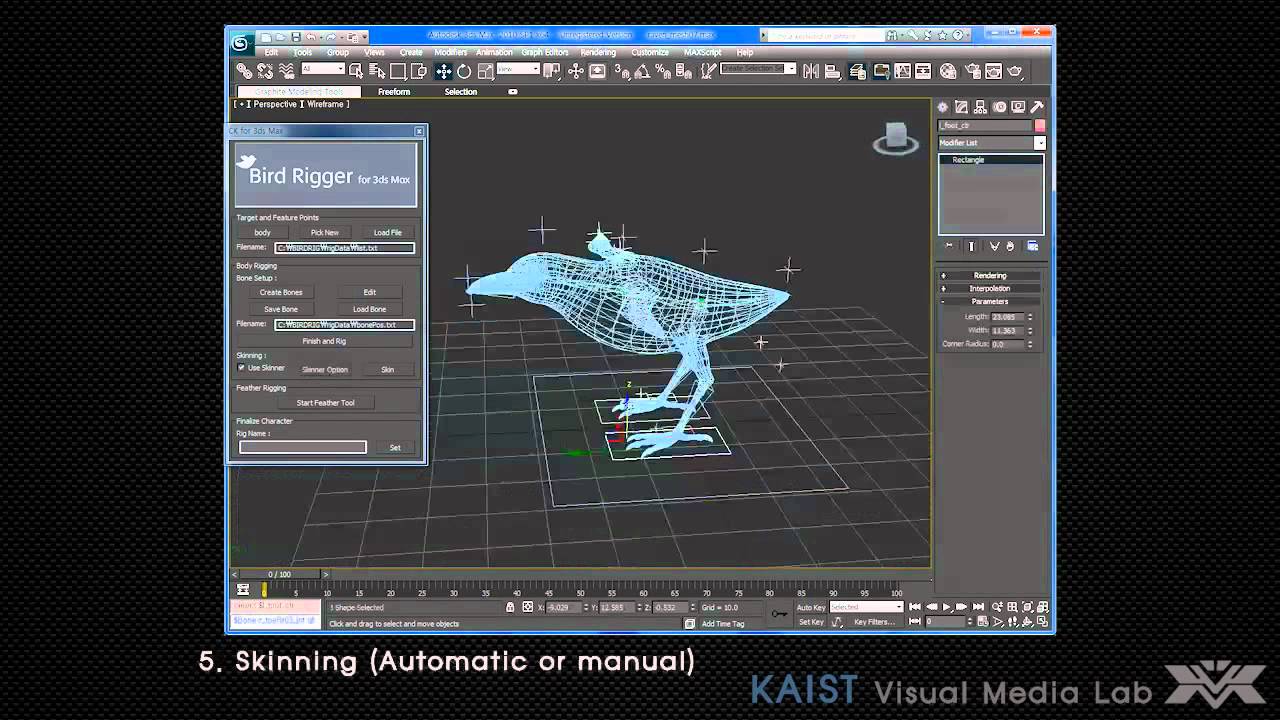Toggle the Set Key mode button
Viewport: 1280px width, 720px height.
point(811,622)
